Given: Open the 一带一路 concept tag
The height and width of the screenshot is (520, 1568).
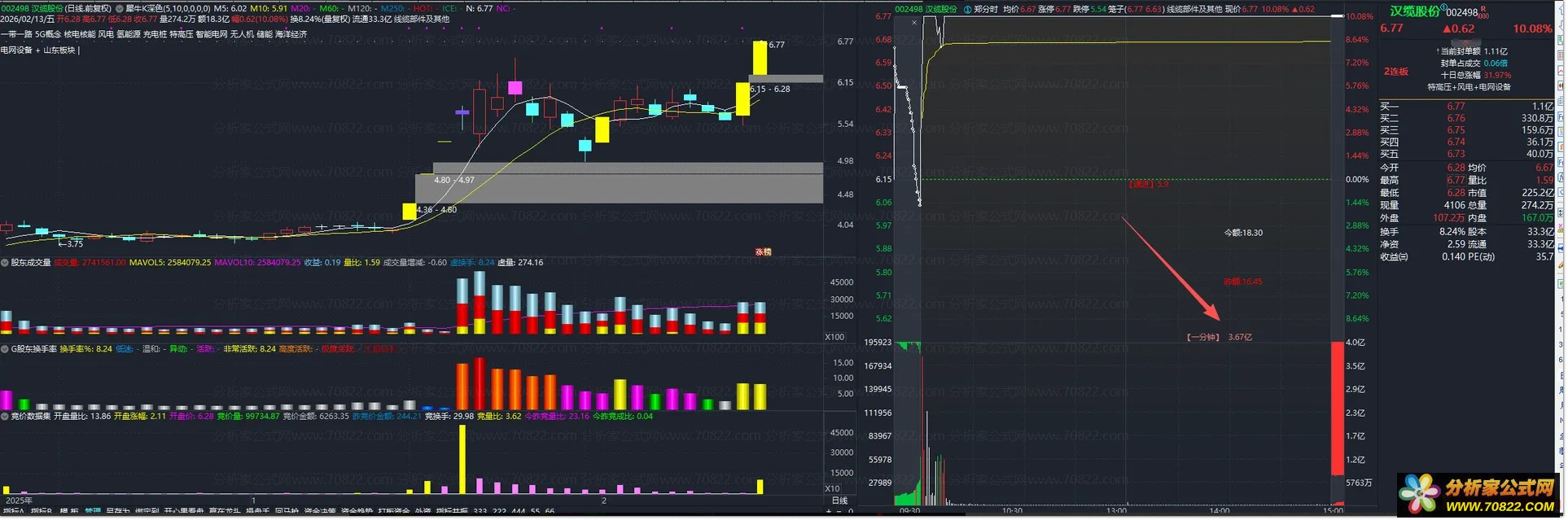Looking at the screenshot, I should coord(15,35).
